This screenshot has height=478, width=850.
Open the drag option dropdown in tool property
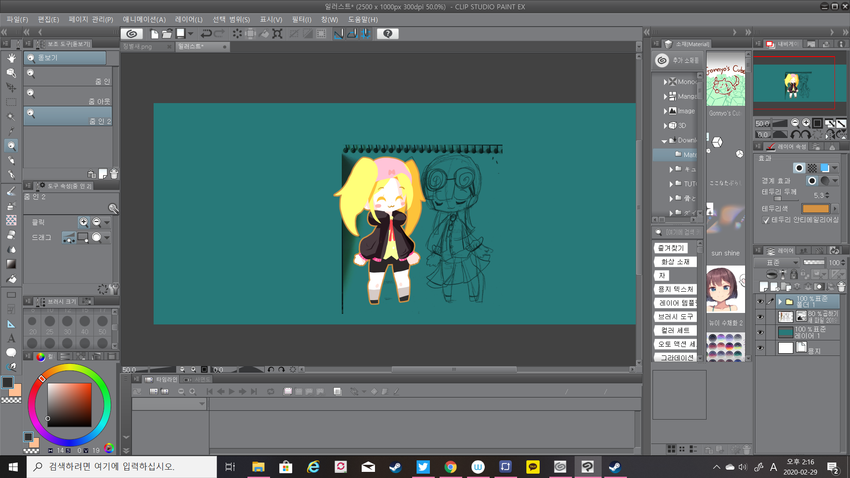pos(107,237)
